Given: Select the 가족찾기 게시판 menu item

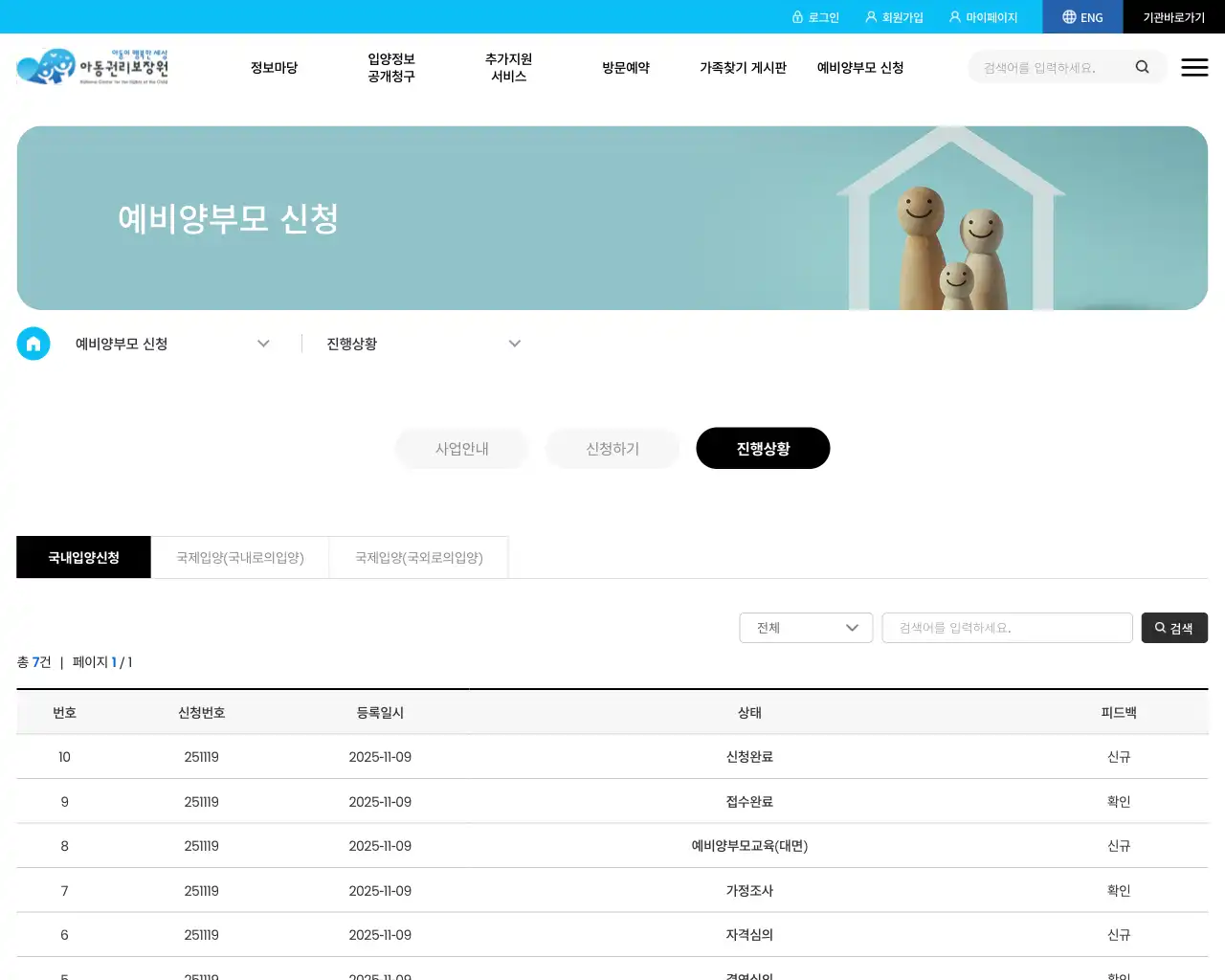Looking at the screenshot, I should [x=744, y=67].
